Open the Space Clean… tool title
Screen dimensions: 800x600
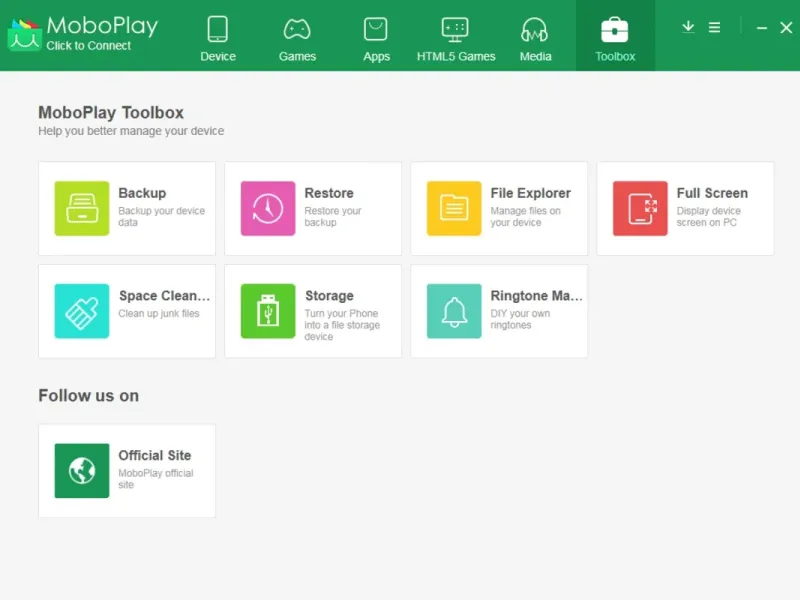(x=164, y=296)
